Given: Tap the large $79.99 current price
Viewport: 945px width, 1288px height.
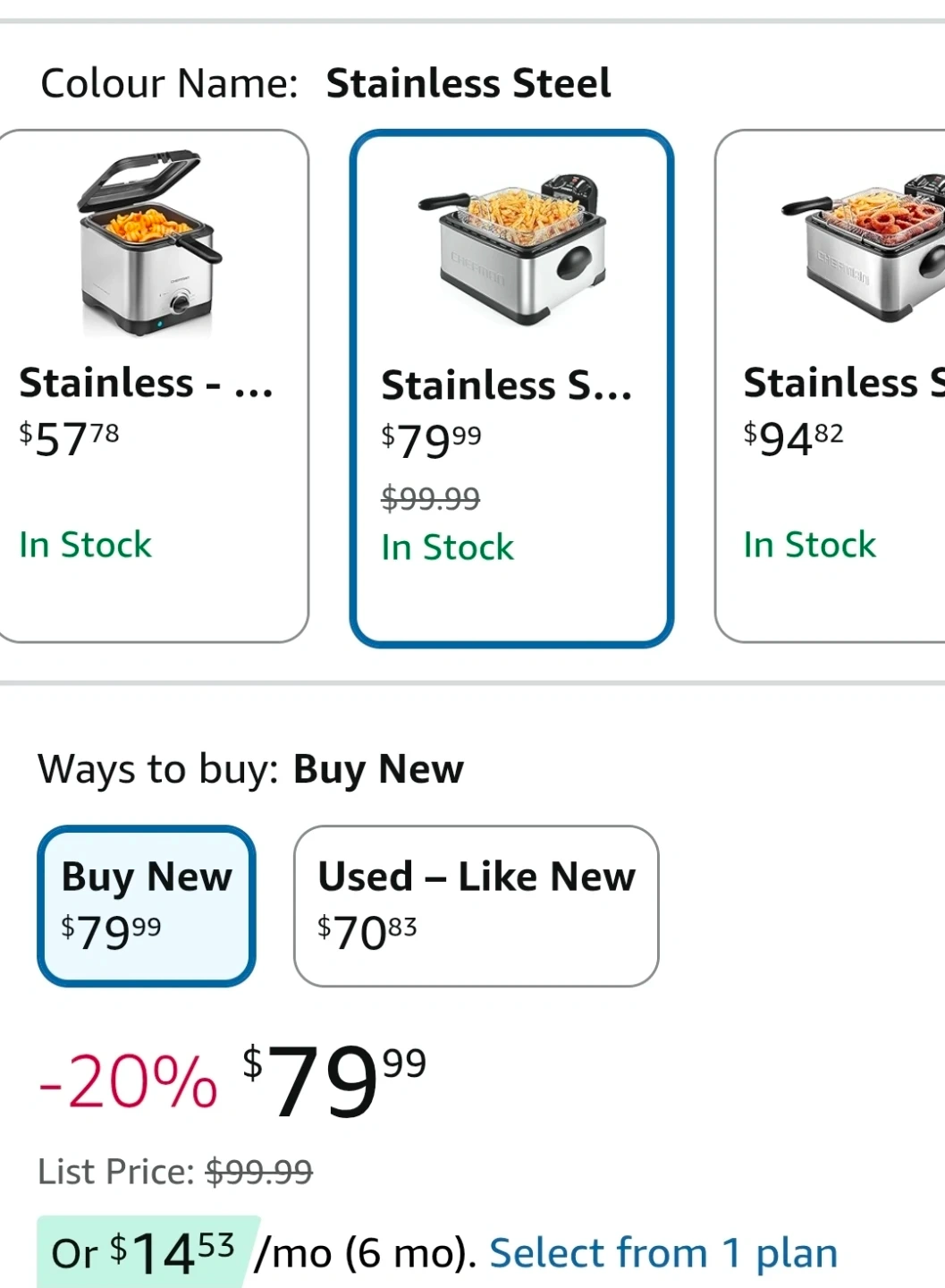Looking at the screenshot, I should pos(334,1080).
